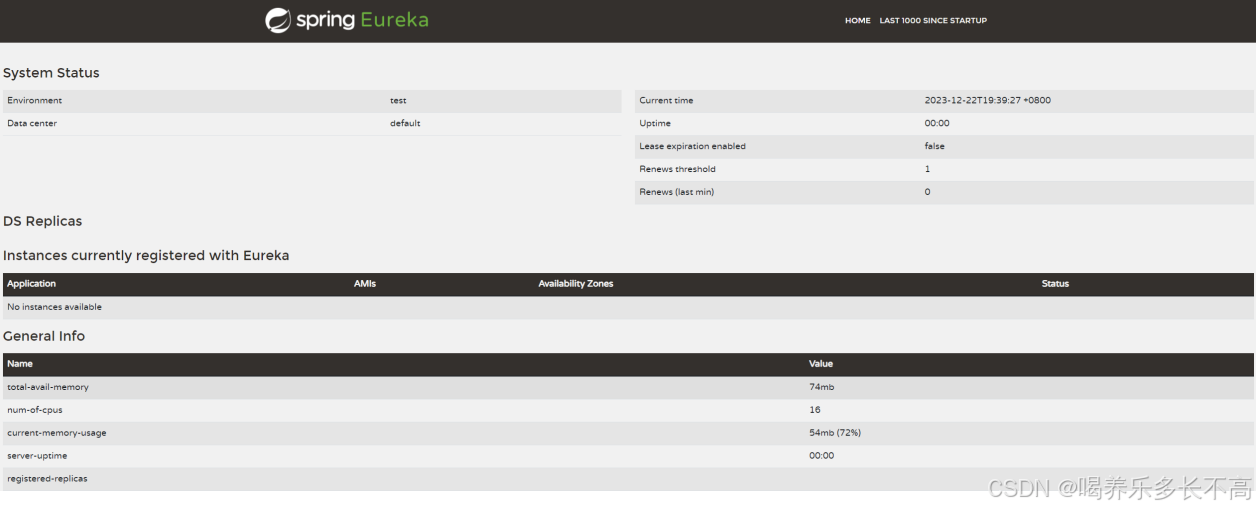Click the environment value test

(398, 100)
